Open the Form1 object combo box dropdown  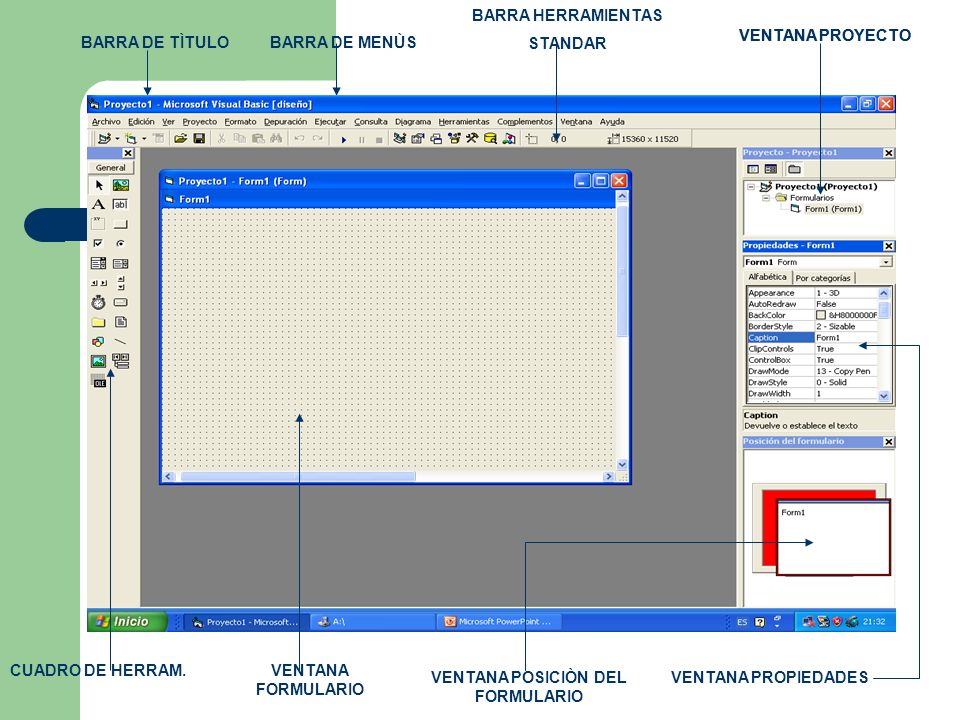click(x=885, y=262)
